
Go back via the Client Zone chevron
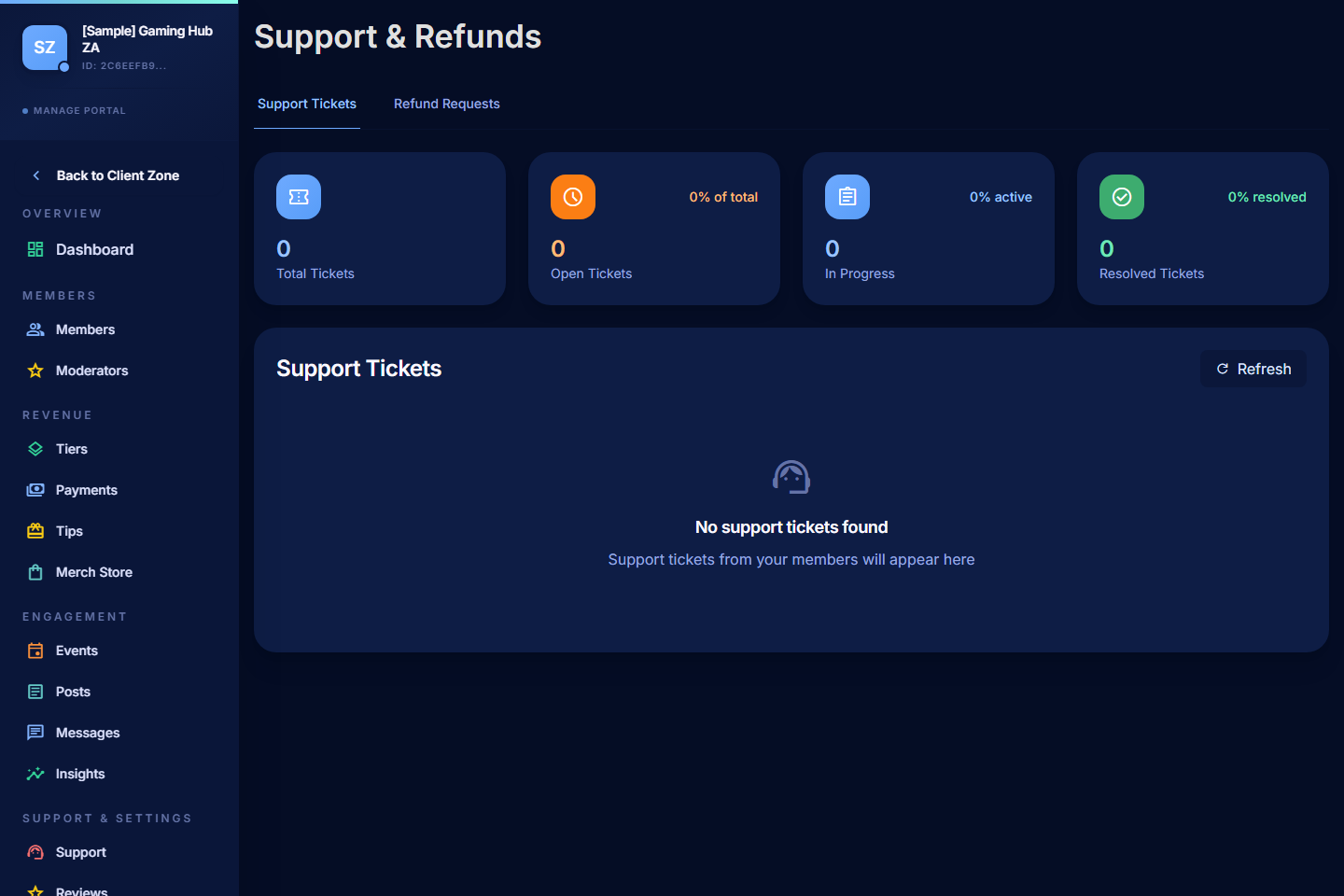(36, 175)
